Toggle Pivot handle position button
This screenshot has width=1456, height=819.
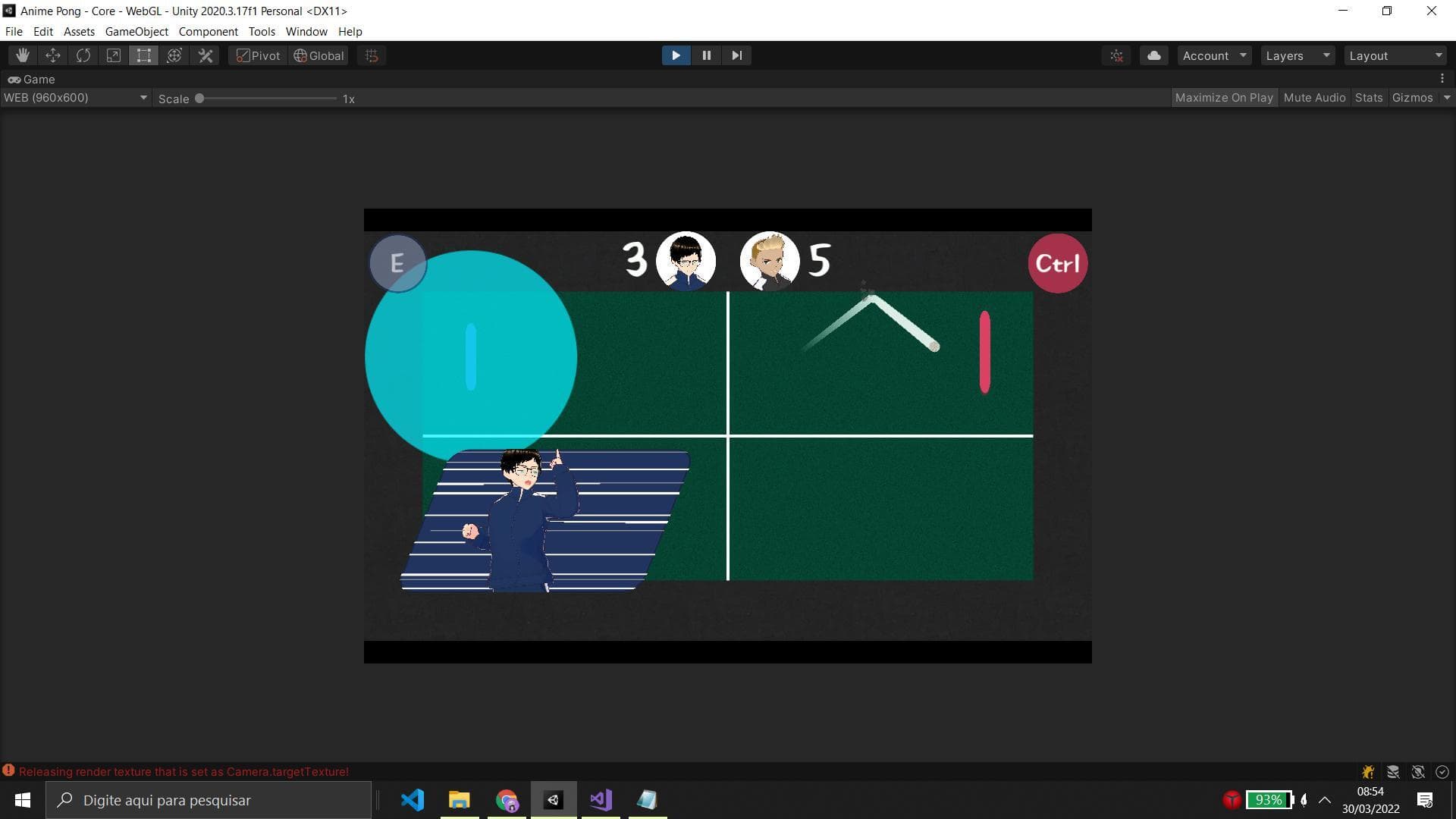click(259, 55)
